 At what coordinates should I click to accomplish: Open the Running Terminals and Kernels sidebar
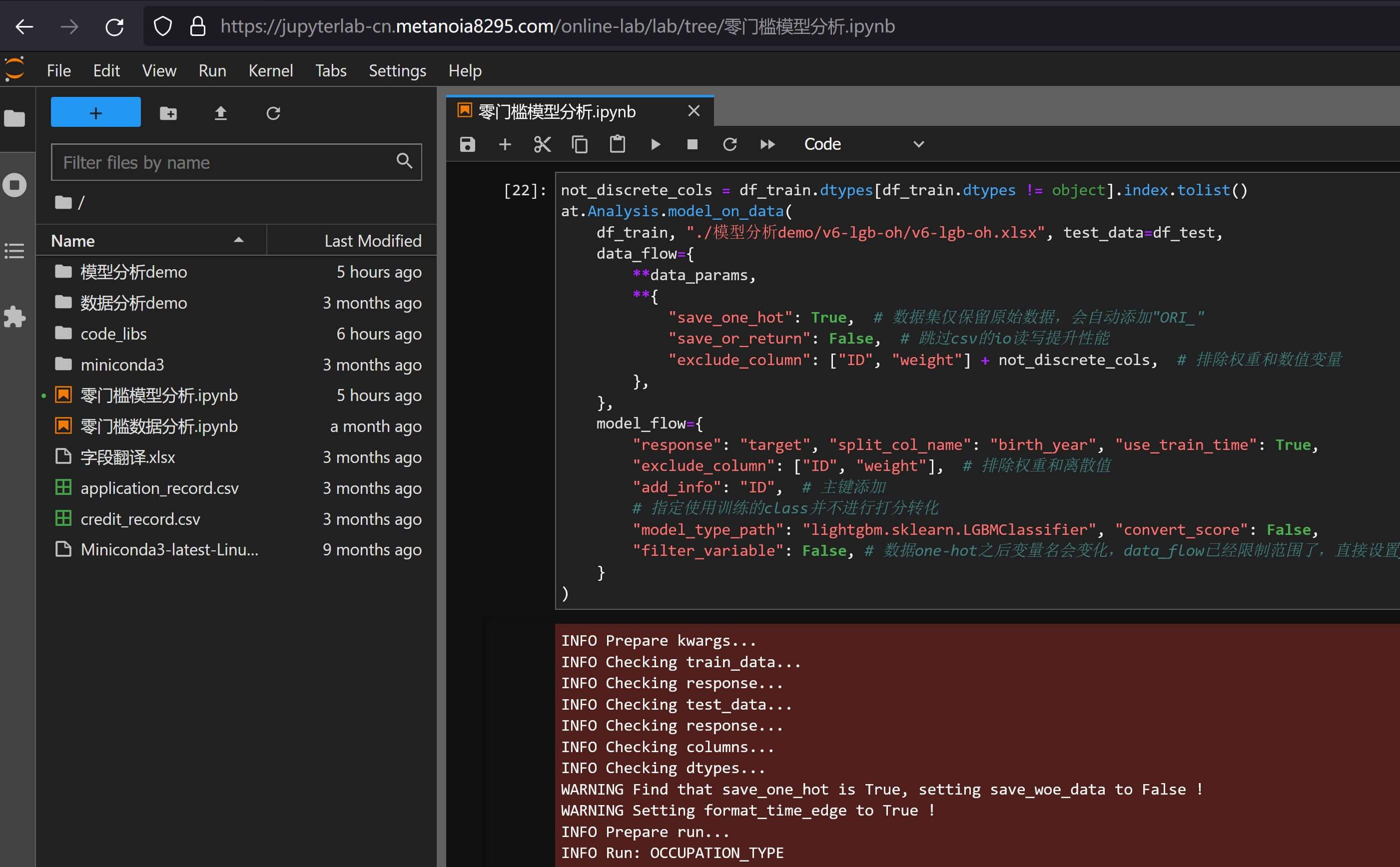14,185
